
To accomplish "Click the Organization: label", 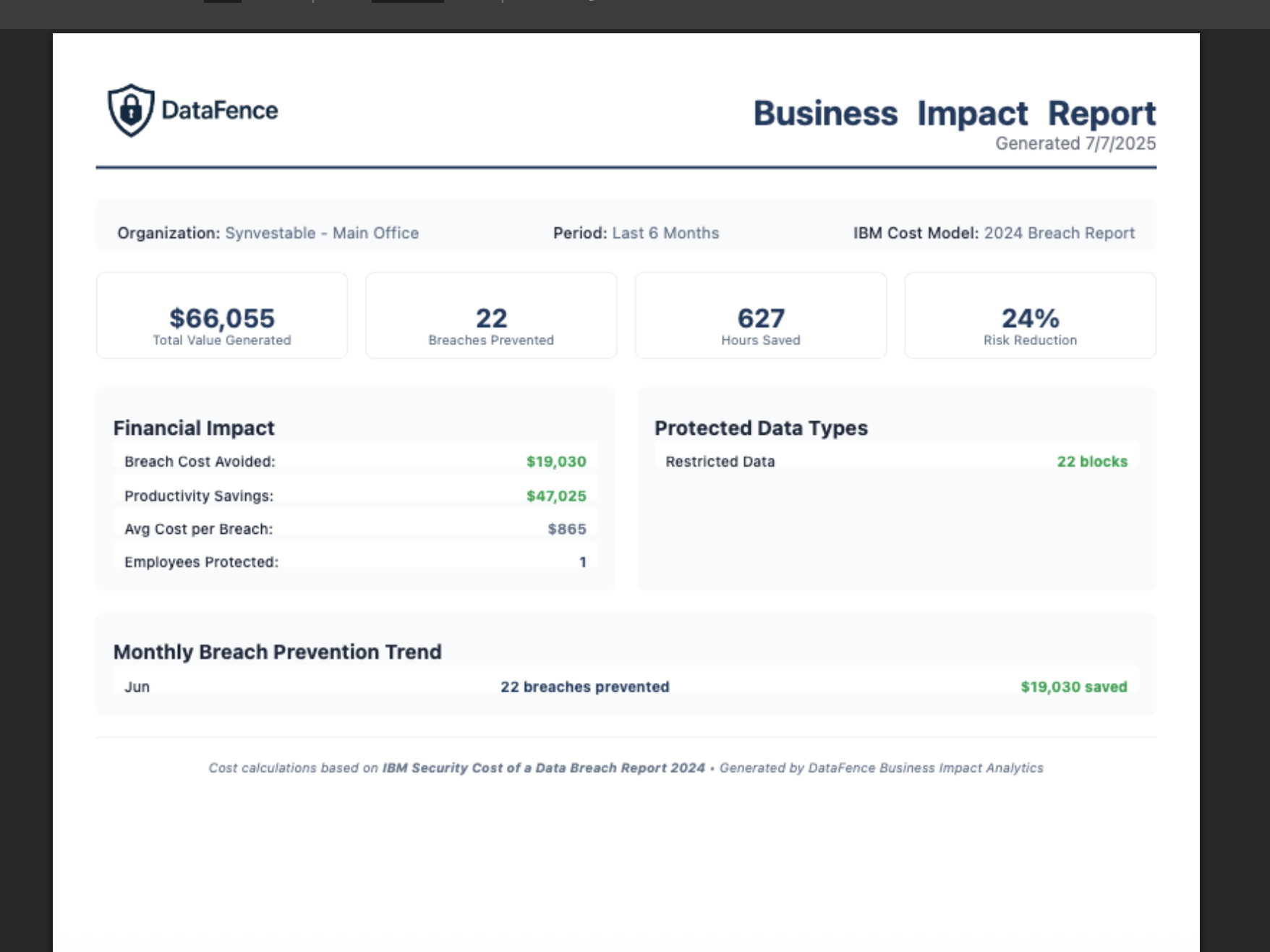I will pos(169,233).
